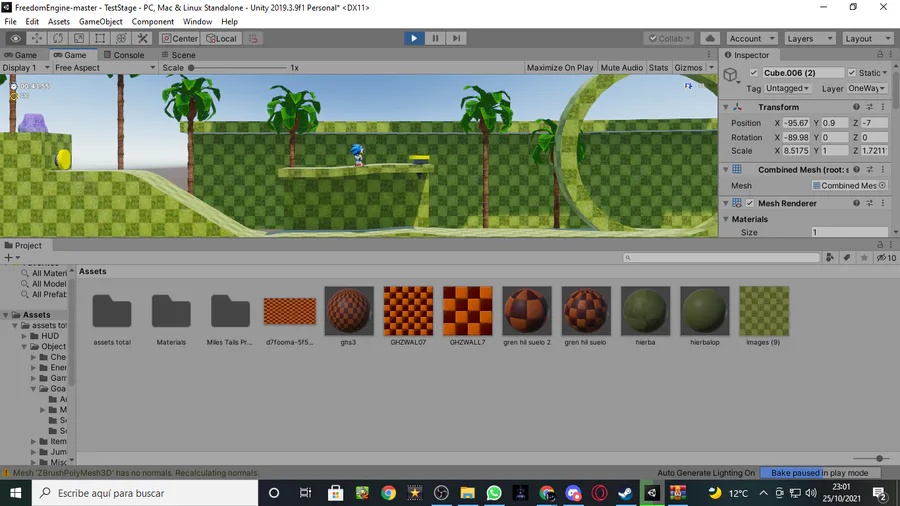Toggle the Cube.006 (2) active checkbox
Viewport: 900px width, 506px height.
[754, 73]
